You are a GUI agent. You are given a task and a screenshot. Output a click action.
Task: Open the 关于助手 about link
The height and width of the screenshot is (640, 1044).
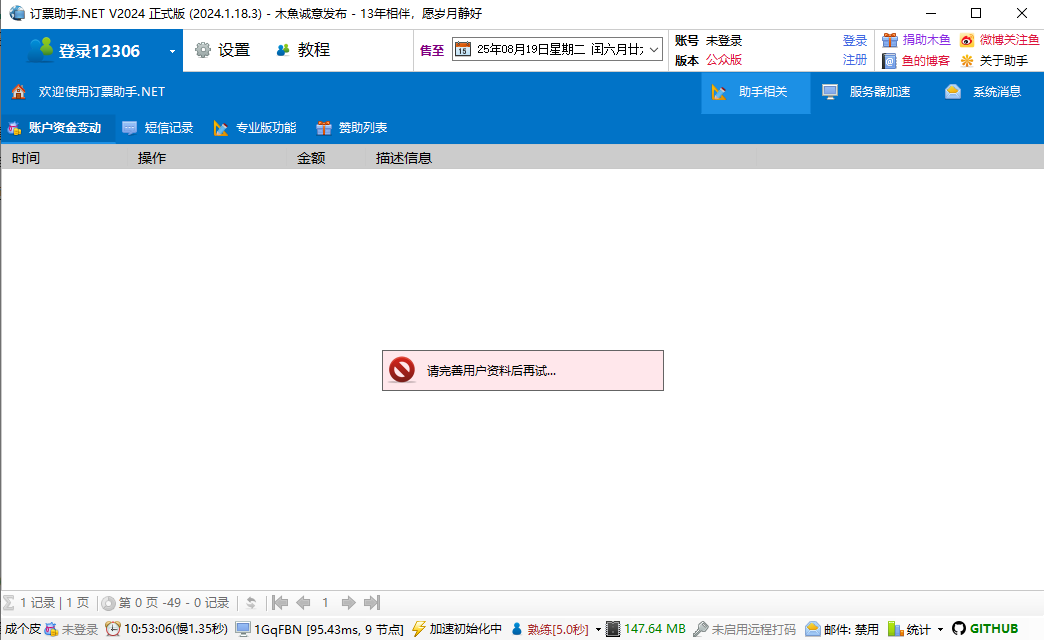tap(1003, 61)
